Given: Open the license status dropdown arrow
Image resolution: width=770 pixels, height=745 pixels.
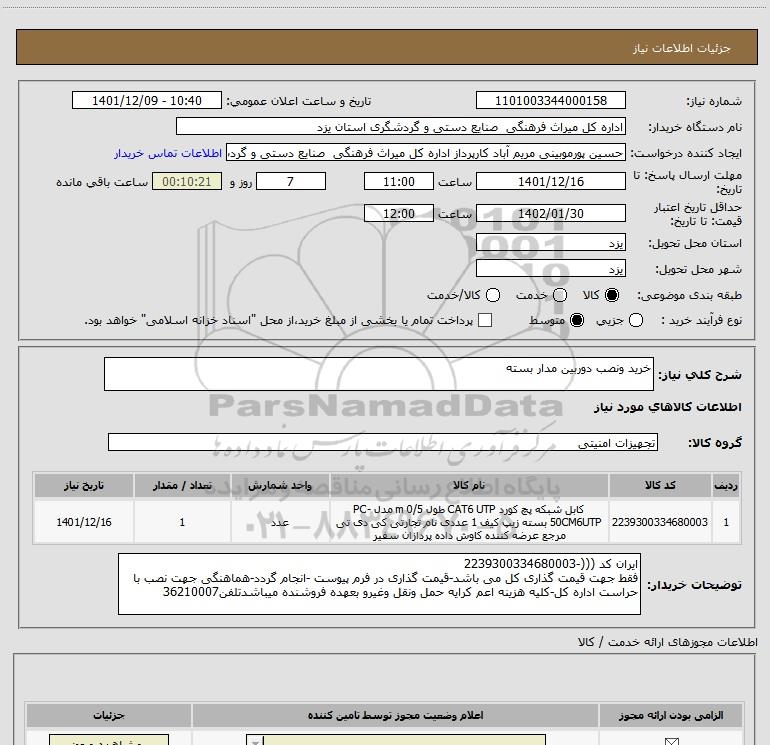Looking at the screenshot, I should 255,741.
